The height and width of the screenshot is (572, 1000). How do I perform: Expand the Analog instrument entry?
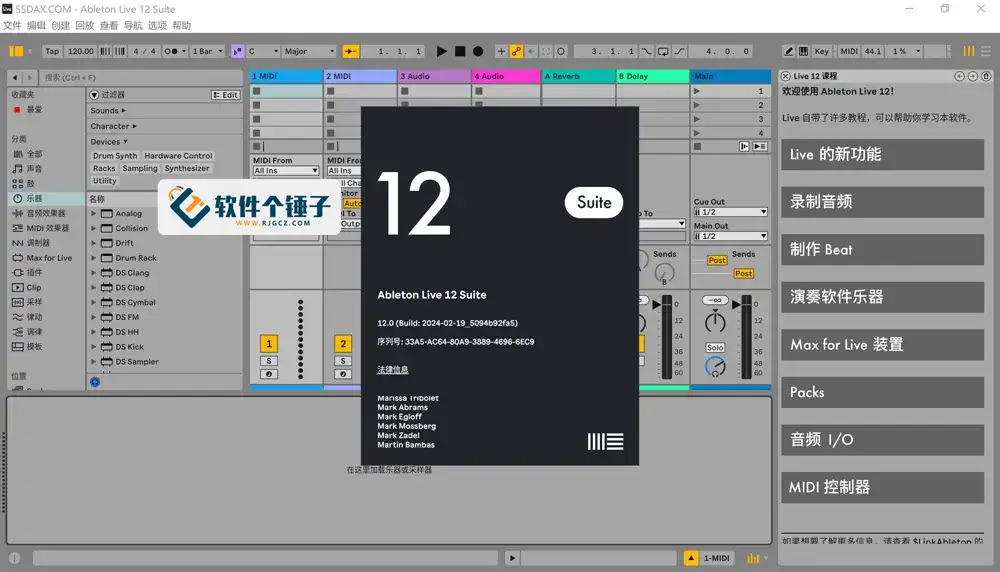click(x=94, y=214)
